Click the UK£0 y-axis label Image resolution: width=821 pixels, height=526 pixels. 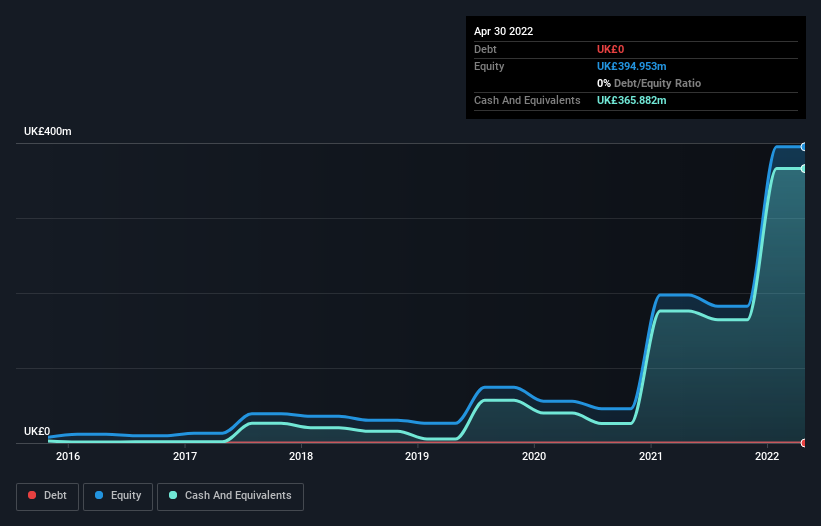[x=37, y=431]
